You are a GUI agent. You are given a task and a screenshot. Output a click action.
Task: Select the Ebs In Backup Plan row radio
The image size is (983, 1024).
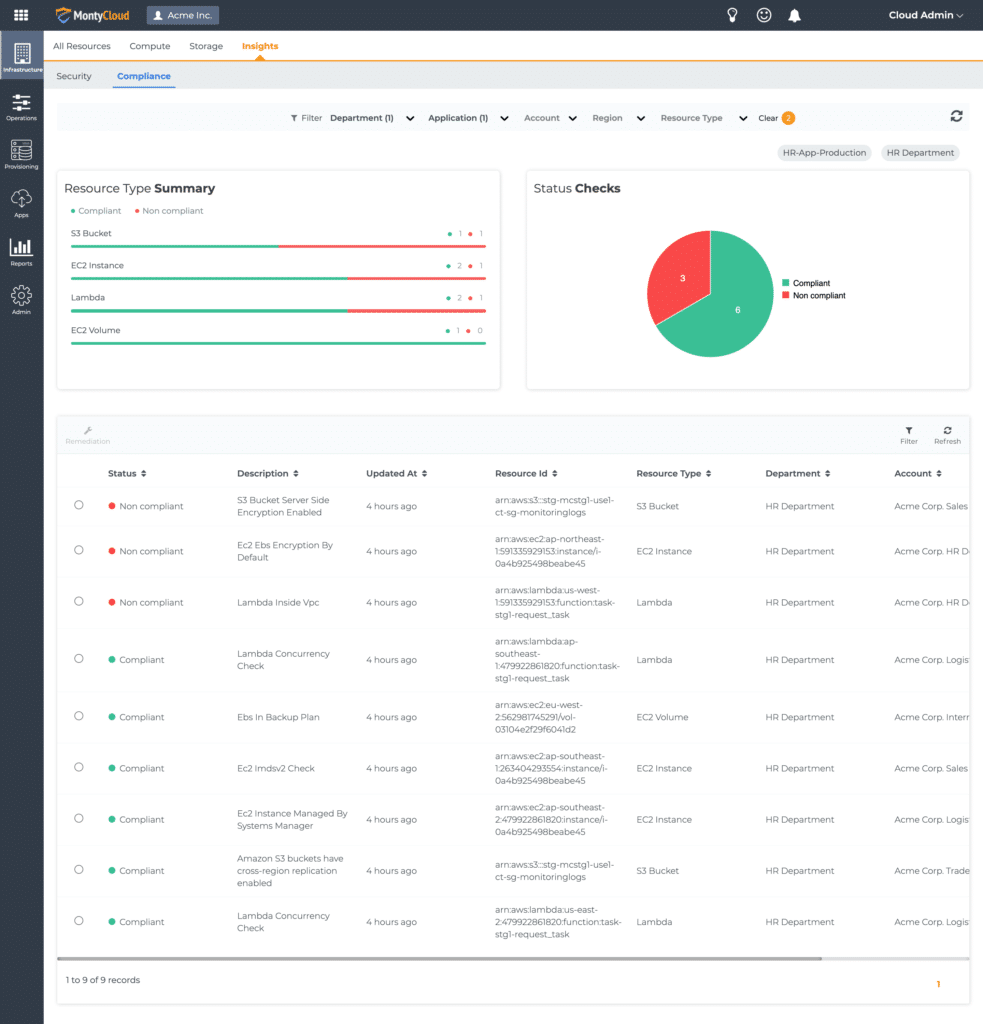click(79, 716)
